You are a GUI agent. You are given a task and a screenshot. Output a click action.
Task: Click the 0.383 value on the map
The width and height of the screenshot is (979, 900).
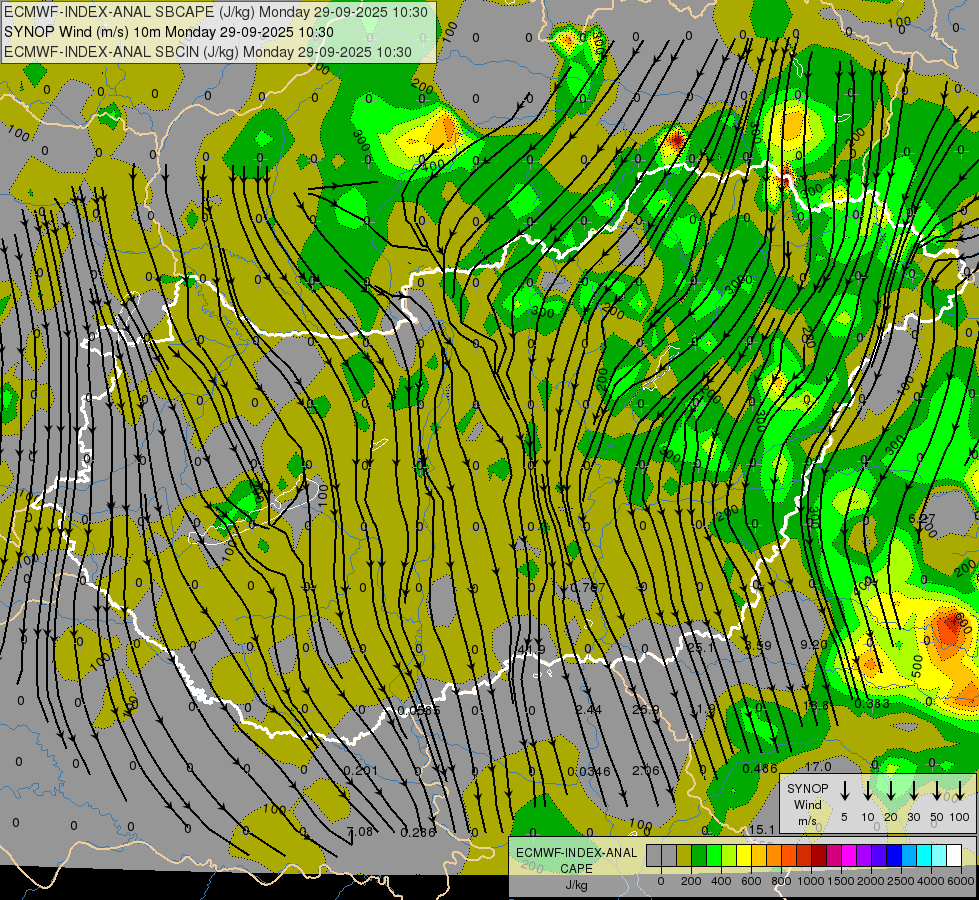coord(872,704)
